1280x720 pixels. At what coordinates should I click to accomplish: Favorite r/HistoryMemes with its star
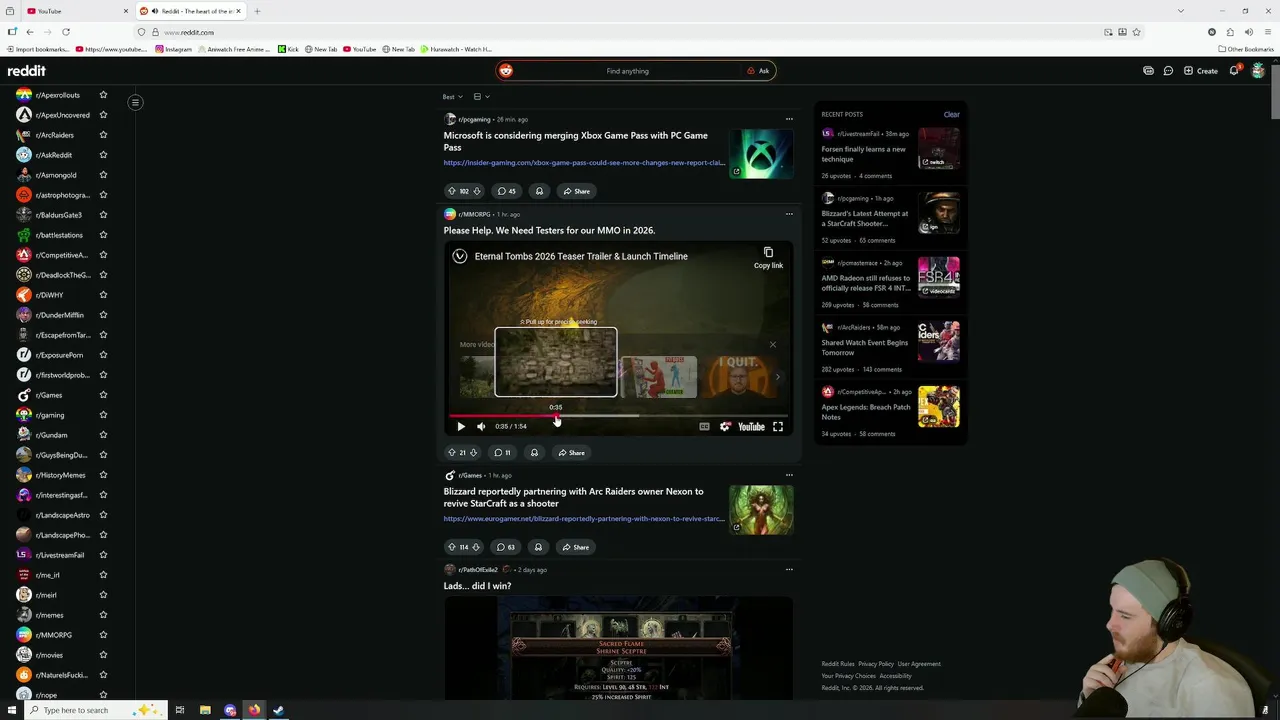click(x=103, y=475)
